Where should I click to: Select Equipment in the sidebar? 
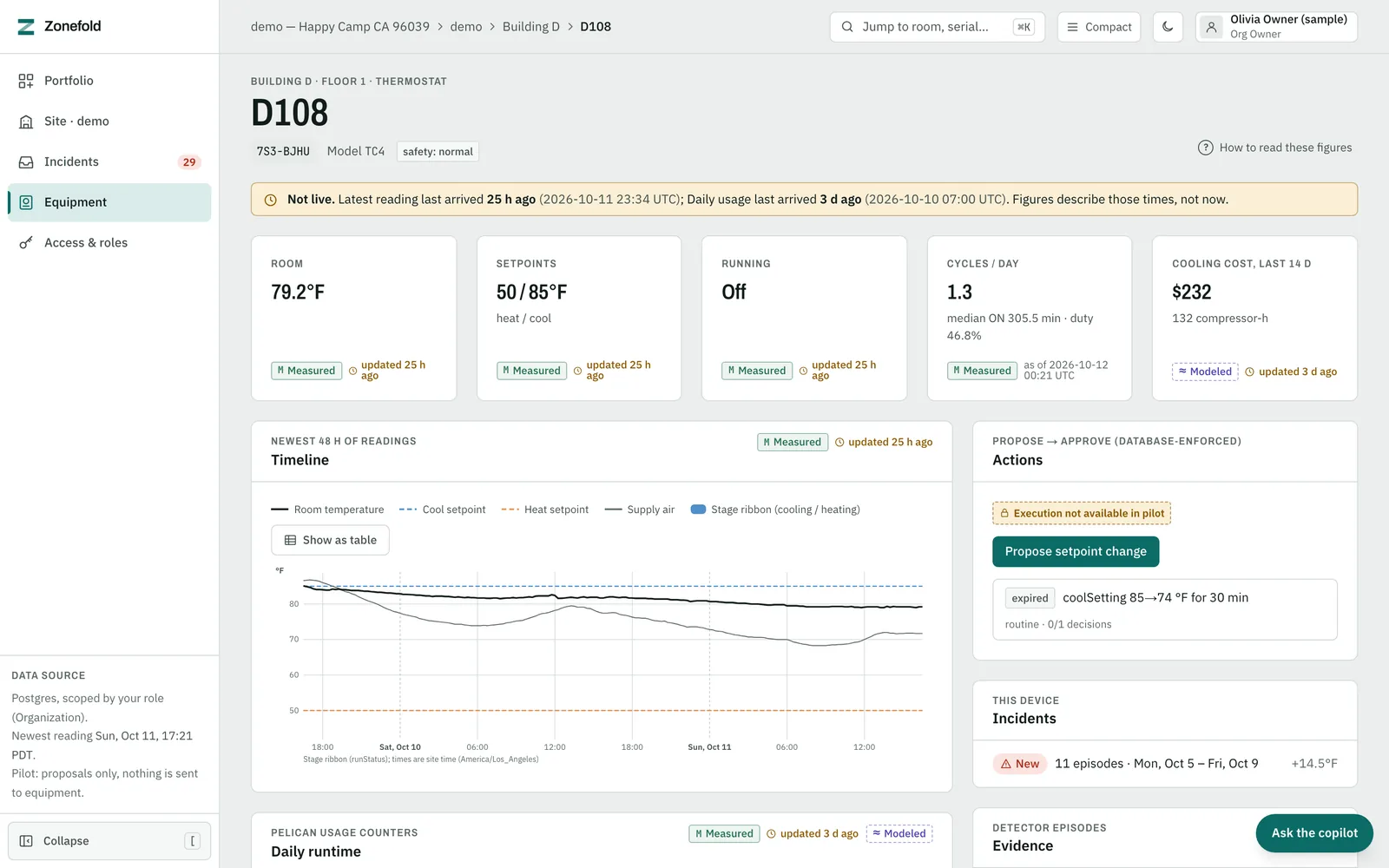click(109, 202)
